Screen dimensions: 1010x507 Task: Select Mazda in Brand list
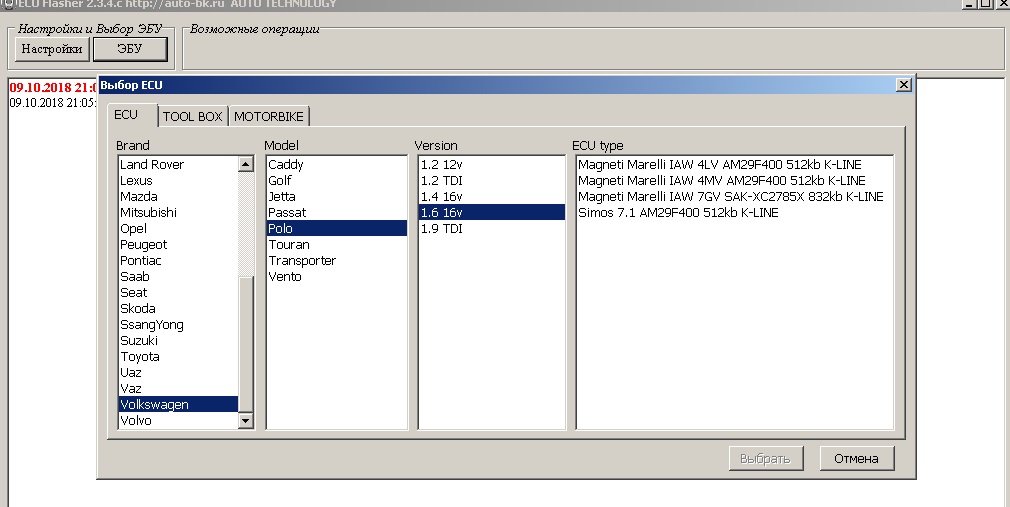coord(178,196)
